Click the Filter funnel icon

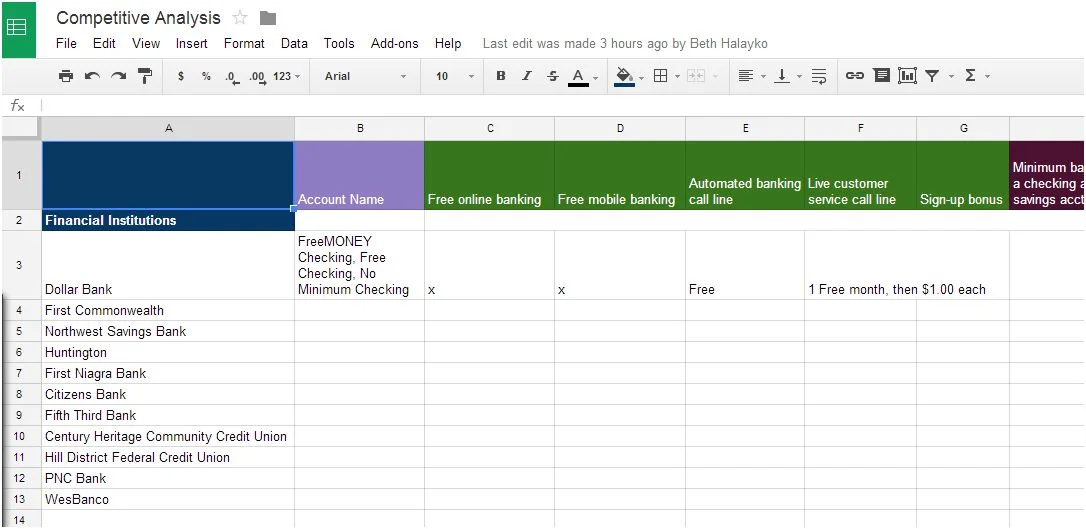932,76
